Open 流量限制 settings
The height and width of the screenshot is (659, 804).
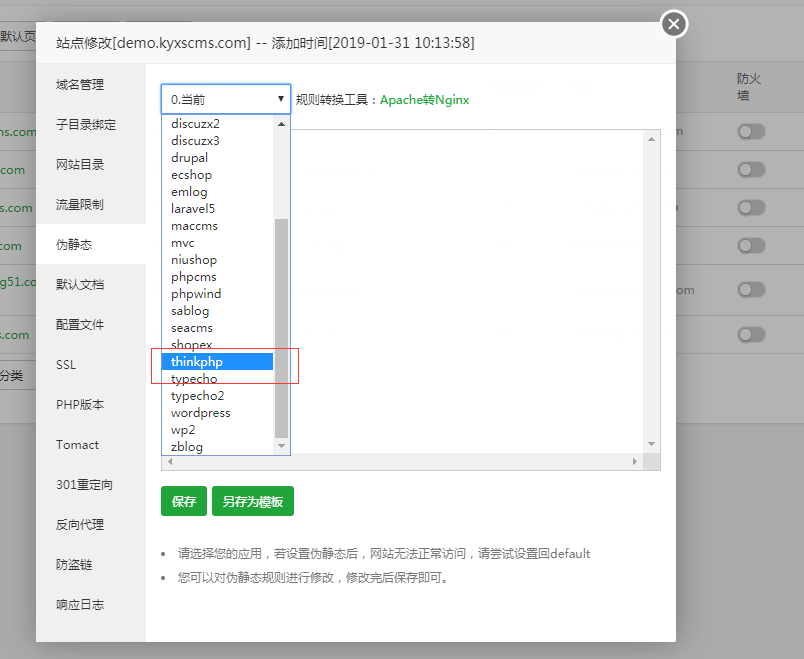(80, 204)
